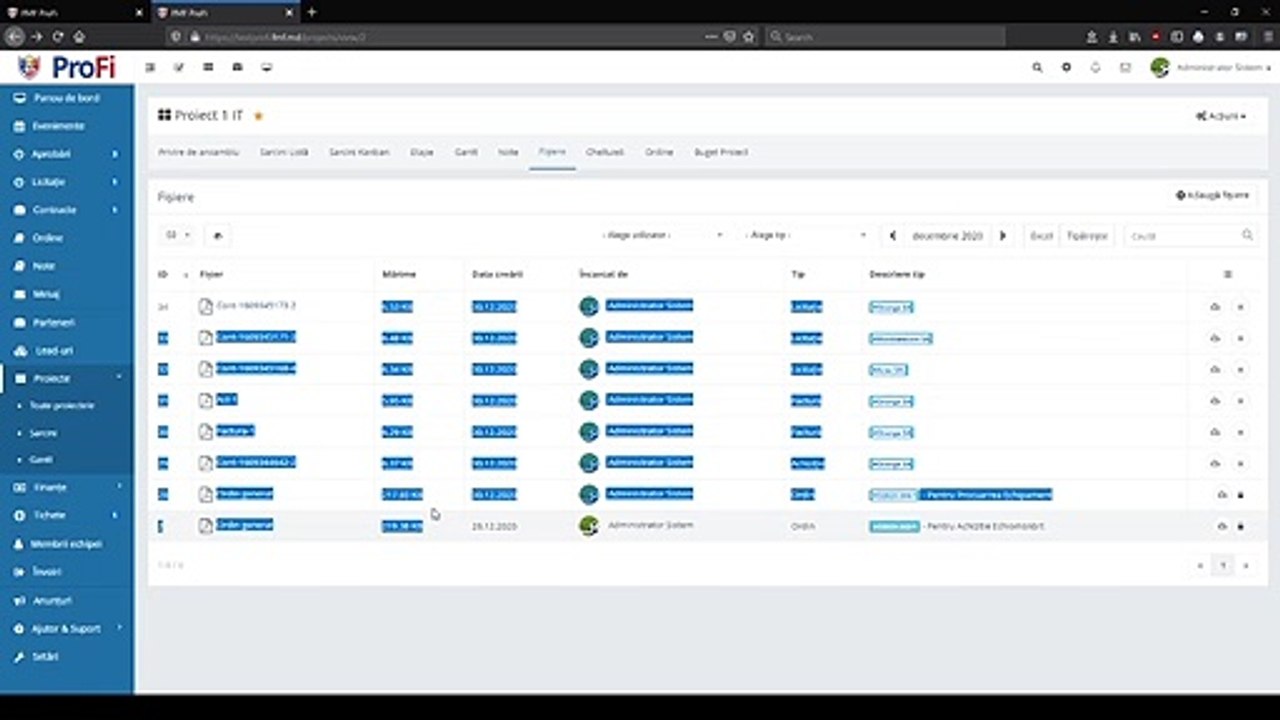
Task: Open the Alege tip dropdown filter
Action: (805, 235)
